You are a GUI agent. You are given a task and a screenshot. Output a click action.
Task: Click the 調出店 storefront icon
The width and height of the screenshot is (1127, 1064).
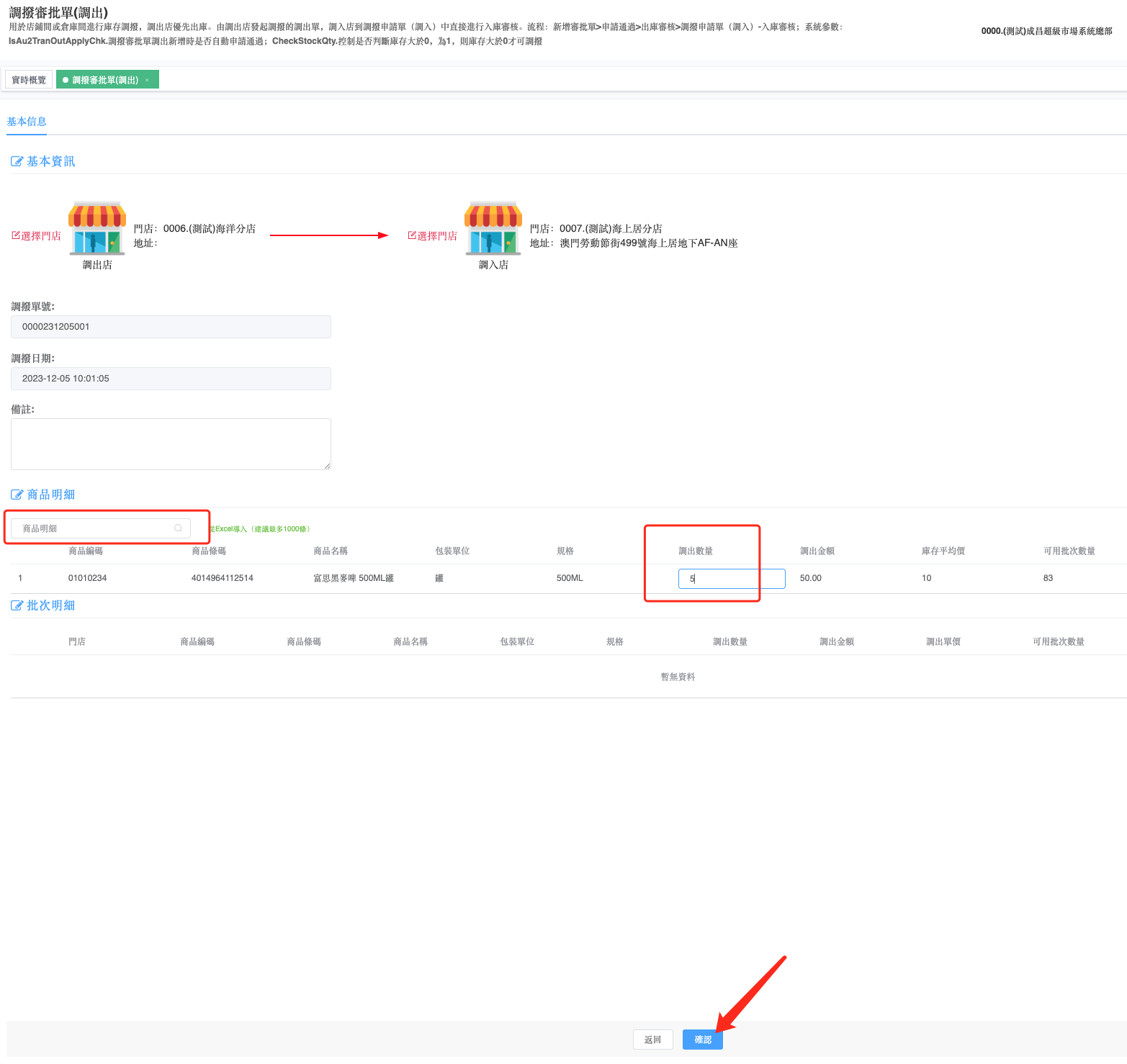[97, 229]
